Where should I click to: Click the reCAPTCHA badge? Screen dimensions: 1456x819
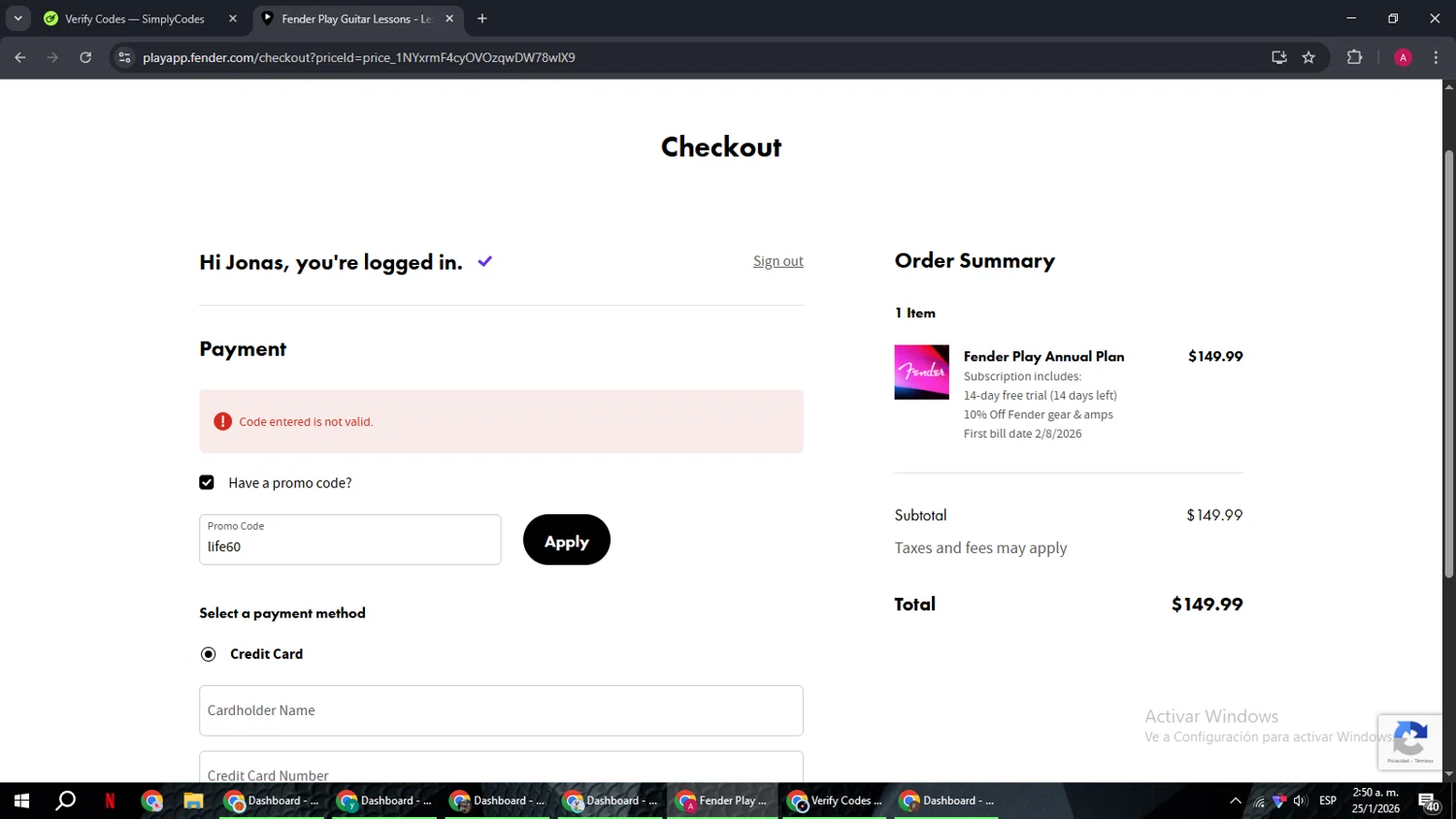(x=1409, y=740)
